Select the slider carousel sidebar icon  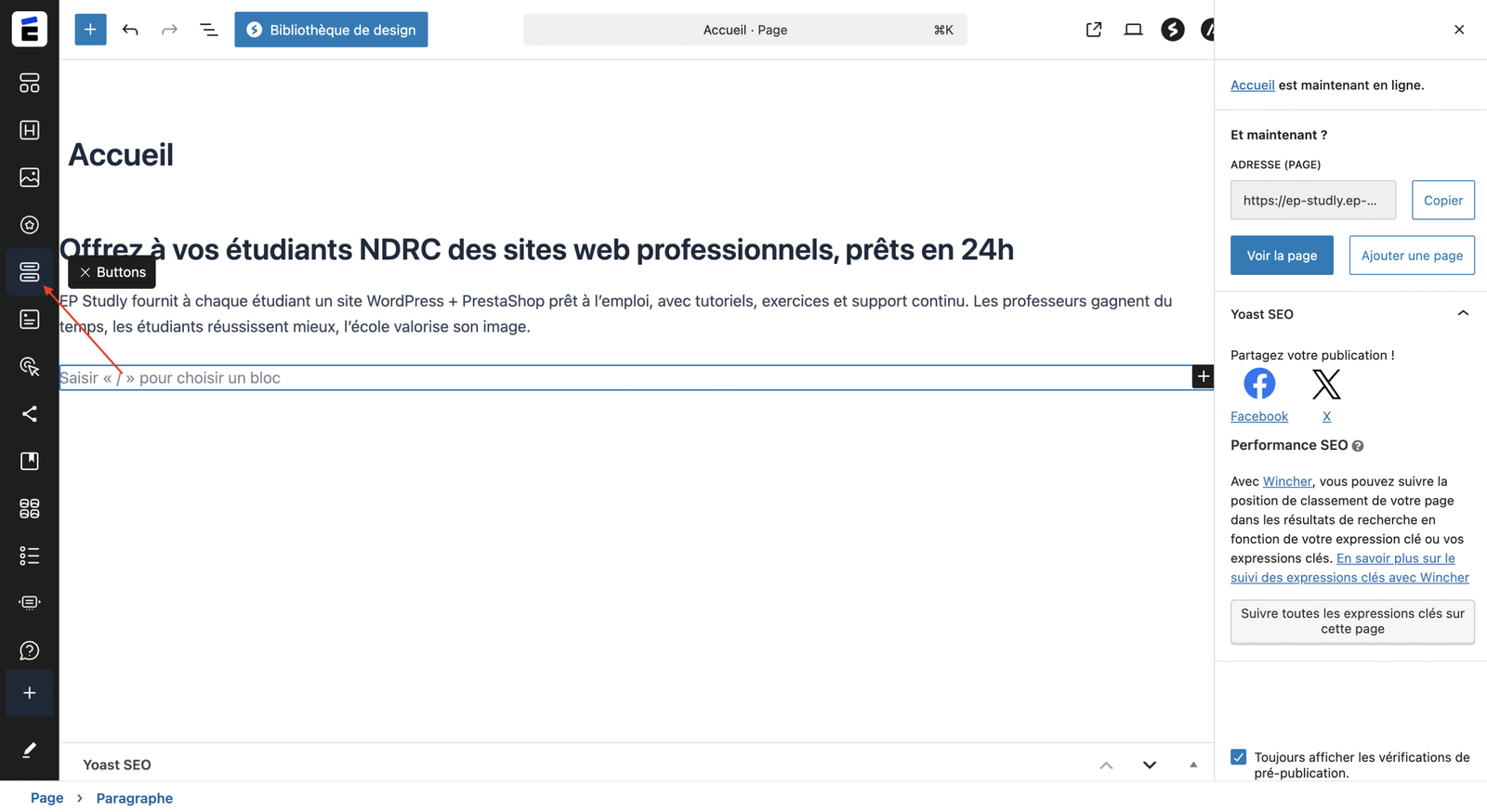(30, 603)
